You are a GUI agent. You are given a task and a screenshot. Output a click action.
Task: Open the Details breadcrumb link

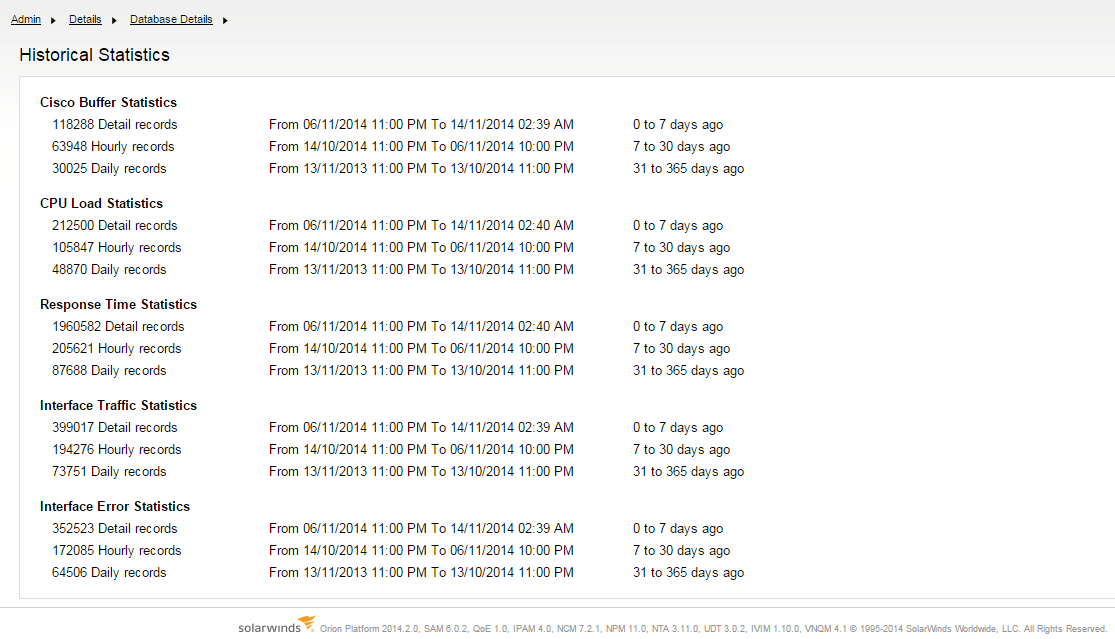point(85,18)
